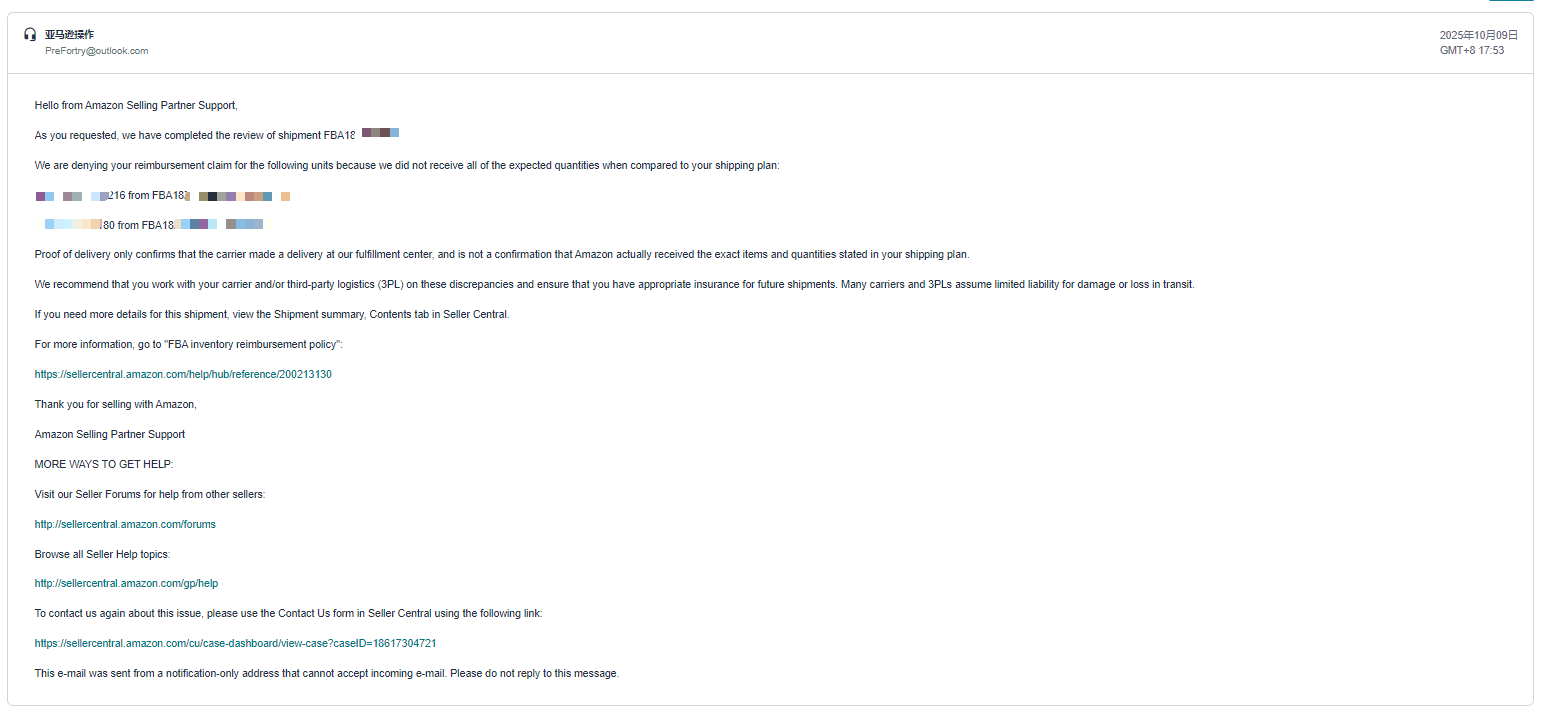The width and height of the screenshot is (1549, 713).
Task: Click the GMT+8 17:53 timestamp
Action: tap(1471, 50)
